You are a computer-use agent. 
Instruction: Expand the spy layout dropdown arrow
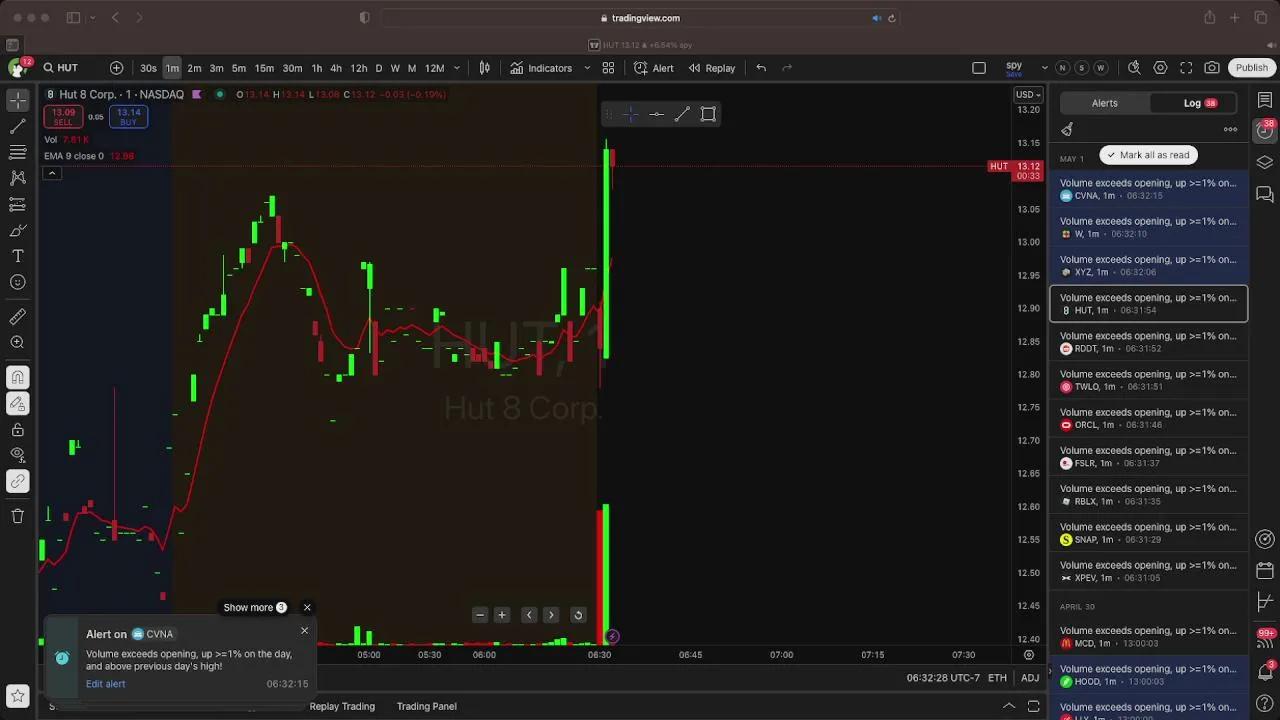pyautogui.click(x=1045, y=68)
